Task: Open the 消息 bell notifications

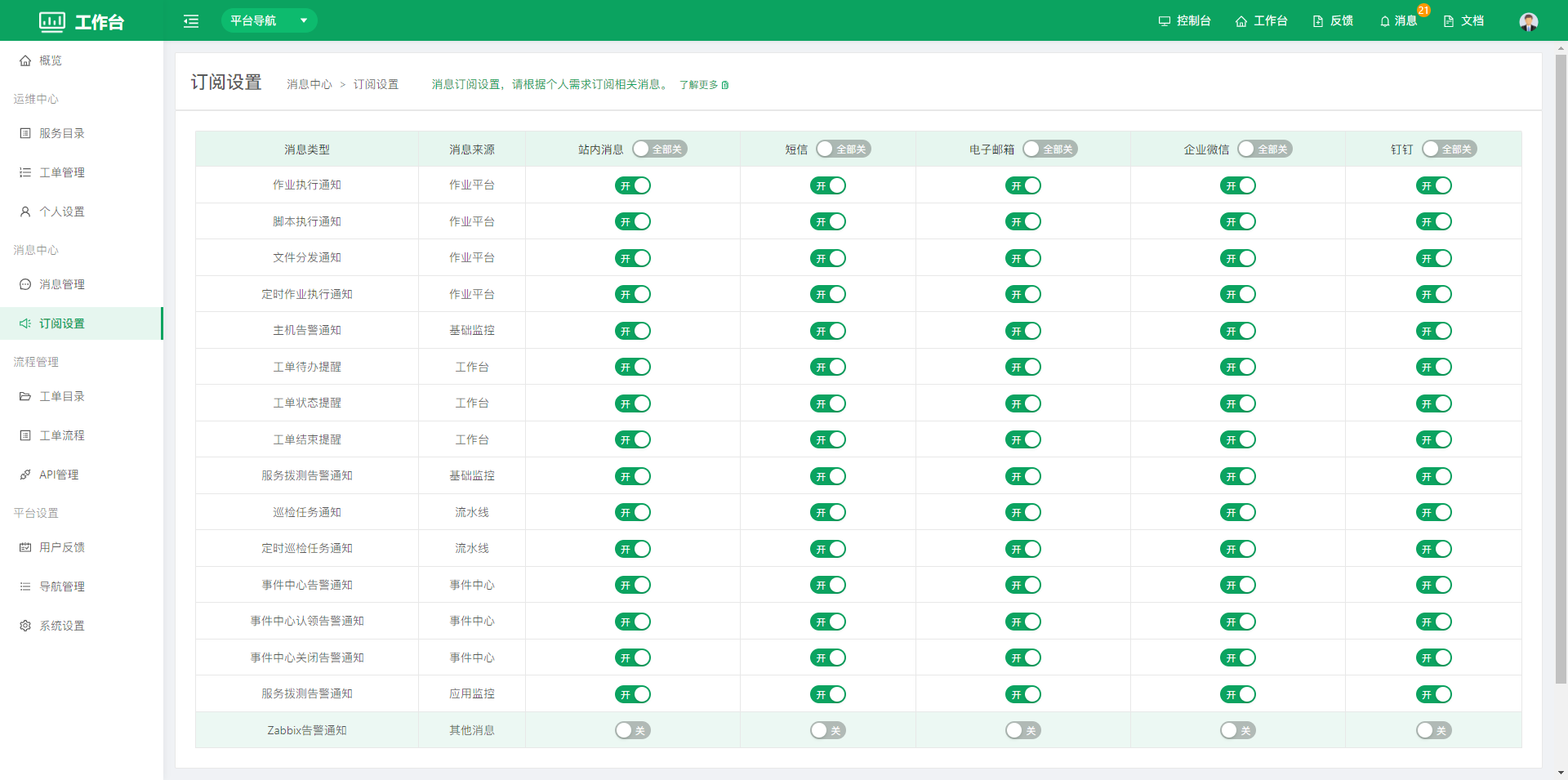Action: (x=1385, y=21)
